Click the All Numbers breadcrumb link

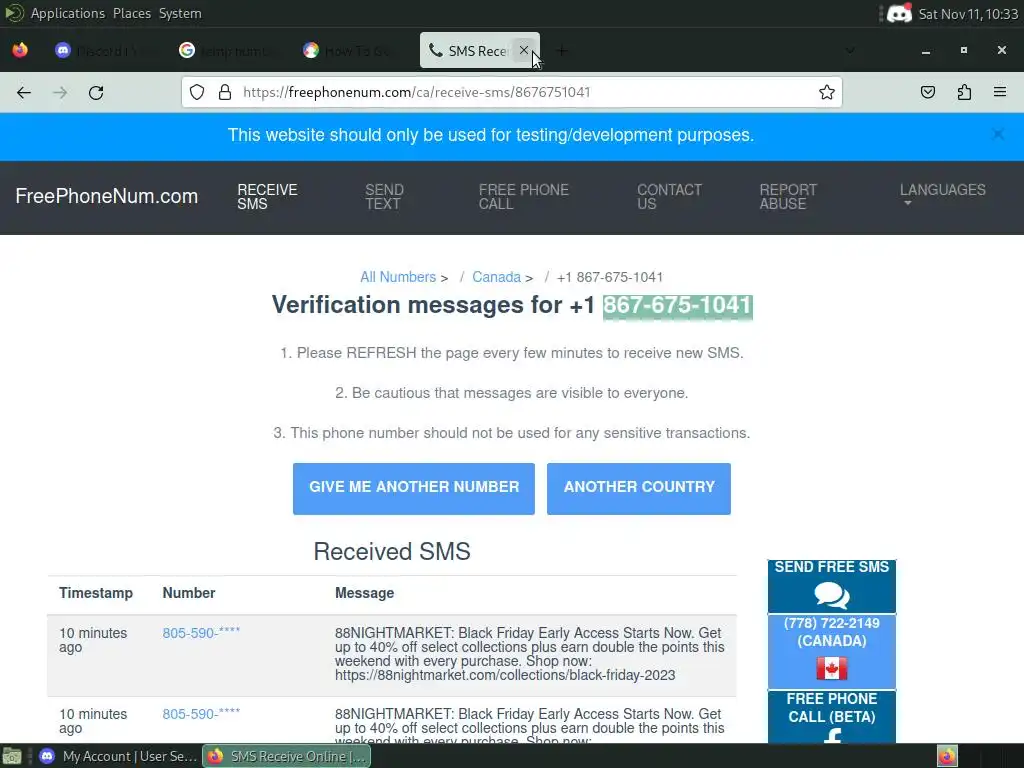(398, 277)
